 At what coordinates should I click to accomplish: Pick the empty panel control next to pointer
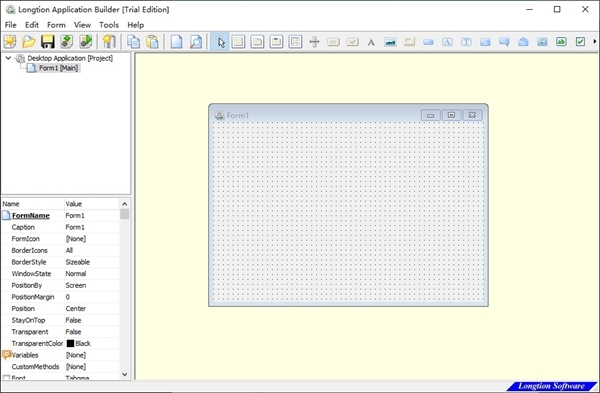click(238, 41)
